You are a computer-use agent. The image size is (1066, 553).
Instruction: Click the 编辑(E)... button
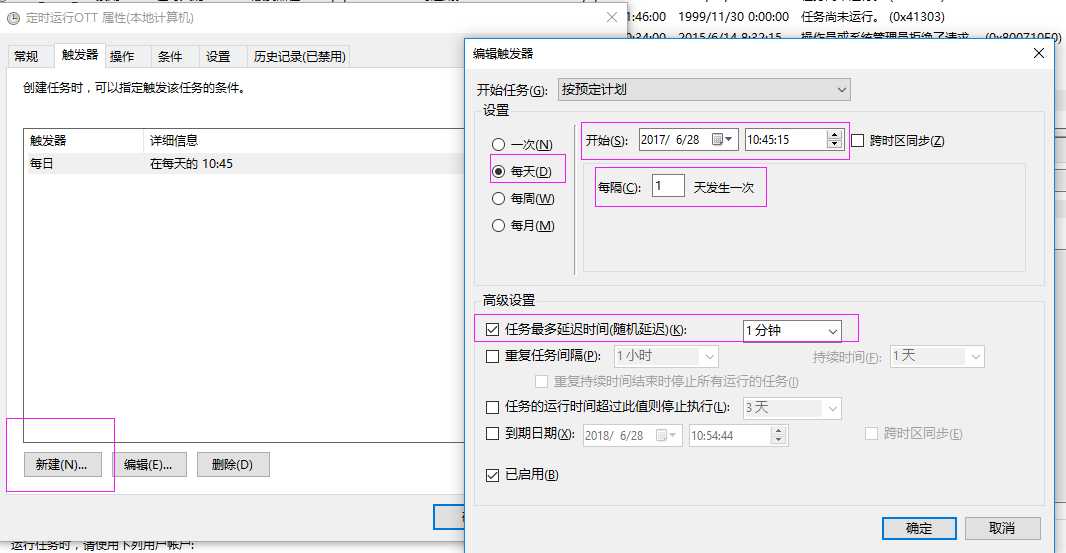(x=148, y=465)
